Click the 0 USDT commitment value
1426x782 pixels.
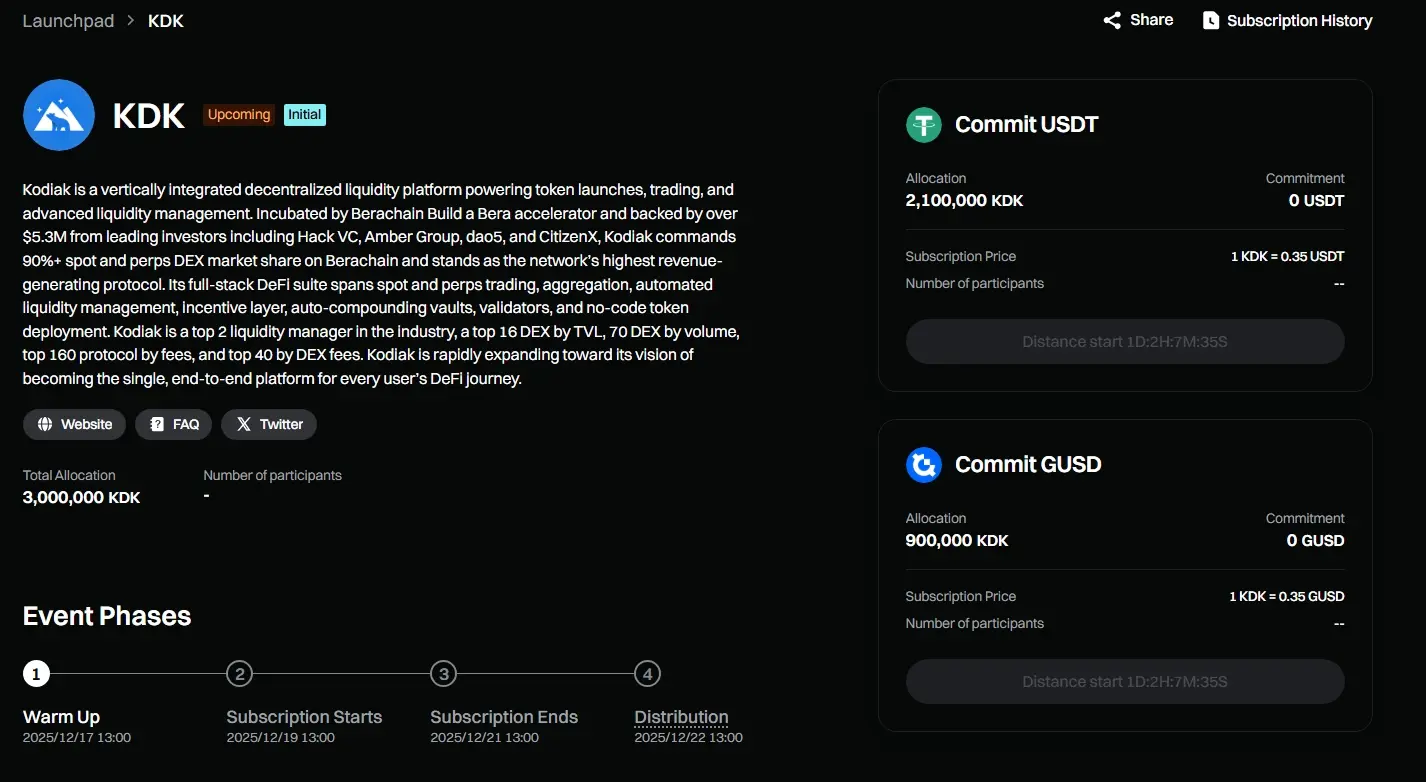(x=1316, y=200)
